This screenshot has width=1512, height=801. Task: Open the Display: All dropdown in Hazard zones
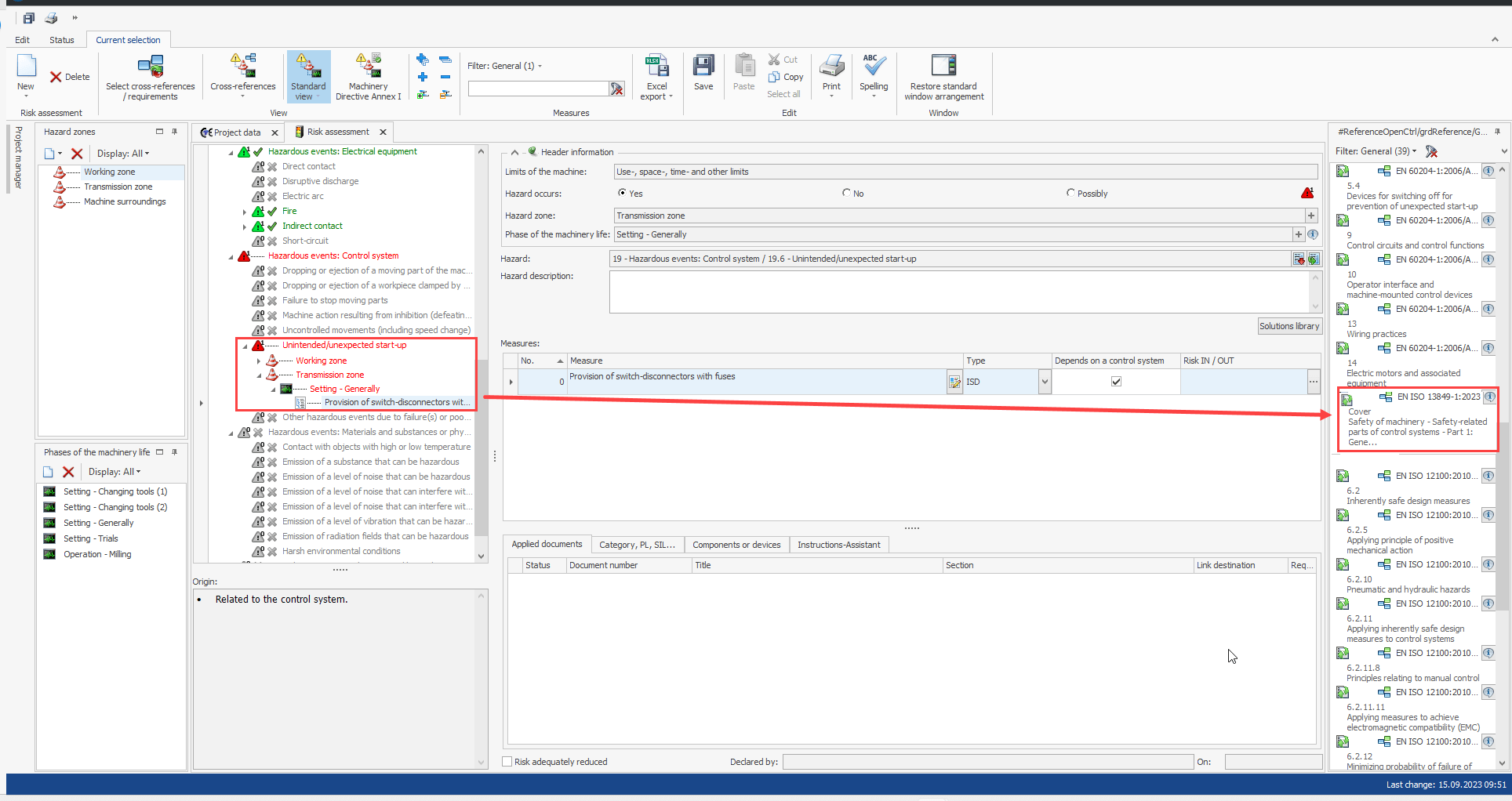click(x=123, y=154)
